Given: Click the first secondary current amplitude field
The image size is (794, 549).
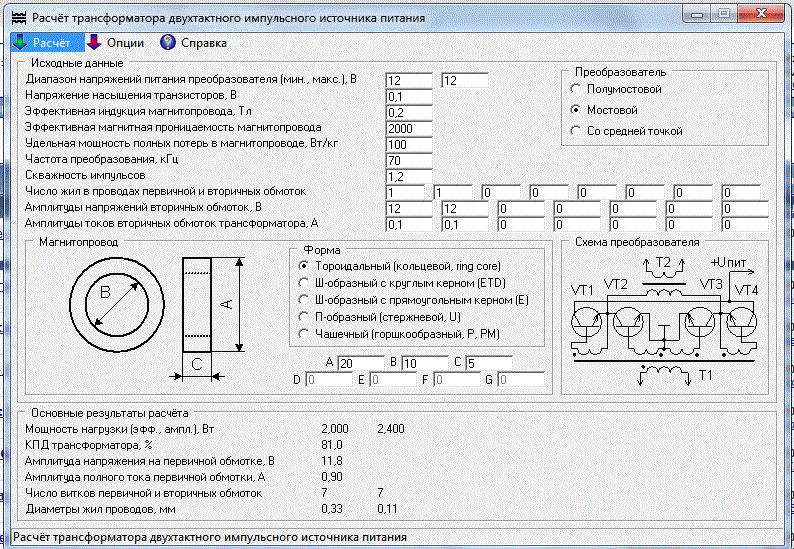Looking at the screenshot, I should (409, 224).
